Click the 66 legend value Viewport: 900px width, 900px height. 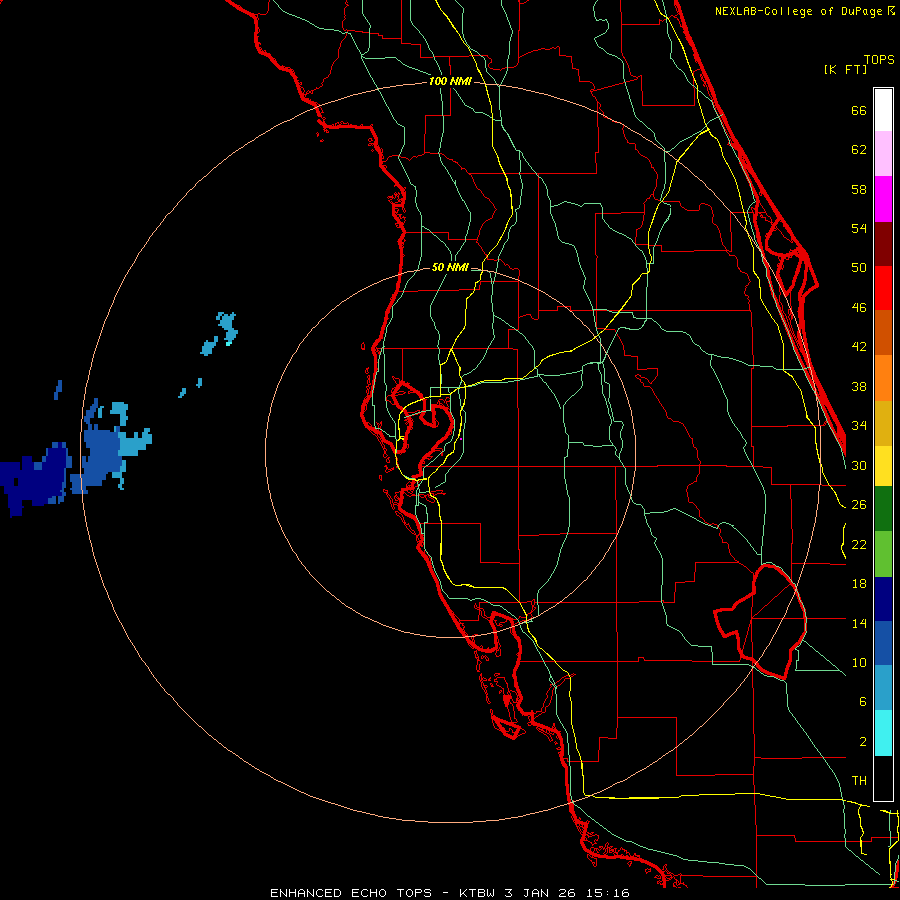pos(859,111)
